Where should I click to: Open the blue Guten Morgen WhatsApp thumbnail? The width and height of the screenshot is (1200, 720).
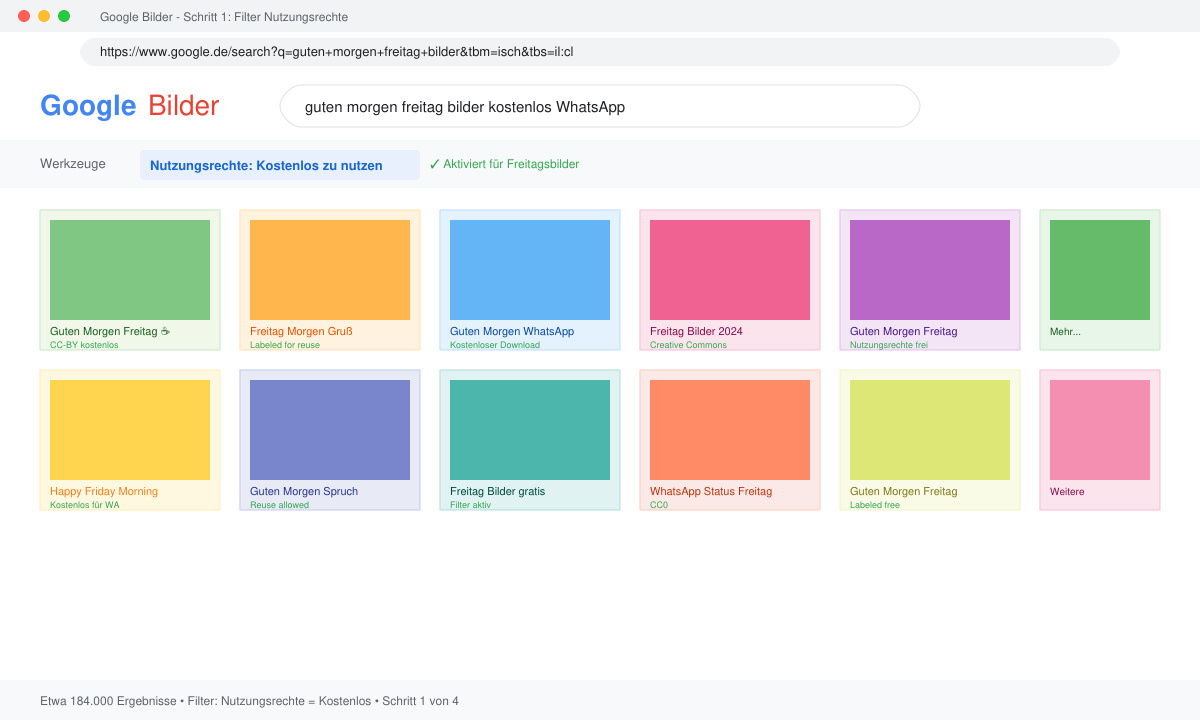click(x=530, y=270)
